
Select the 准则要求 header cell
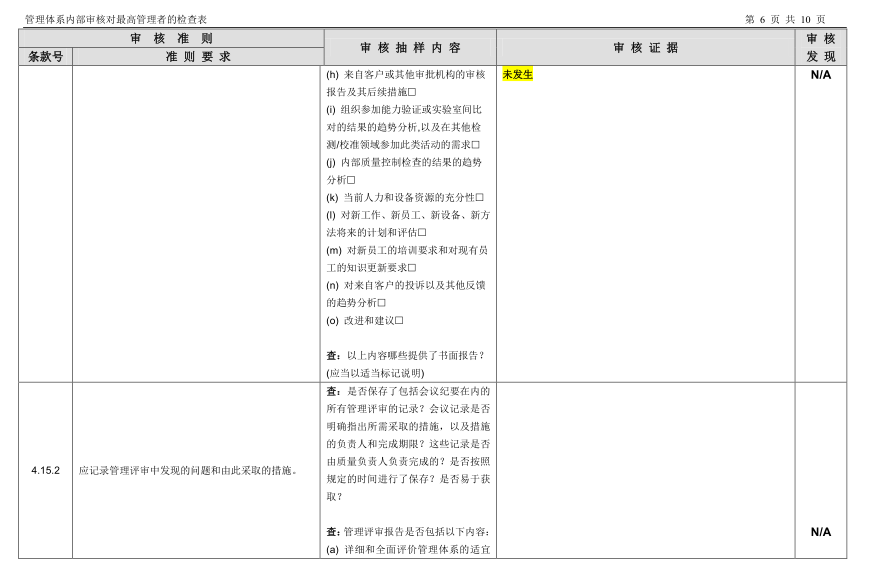198,57
